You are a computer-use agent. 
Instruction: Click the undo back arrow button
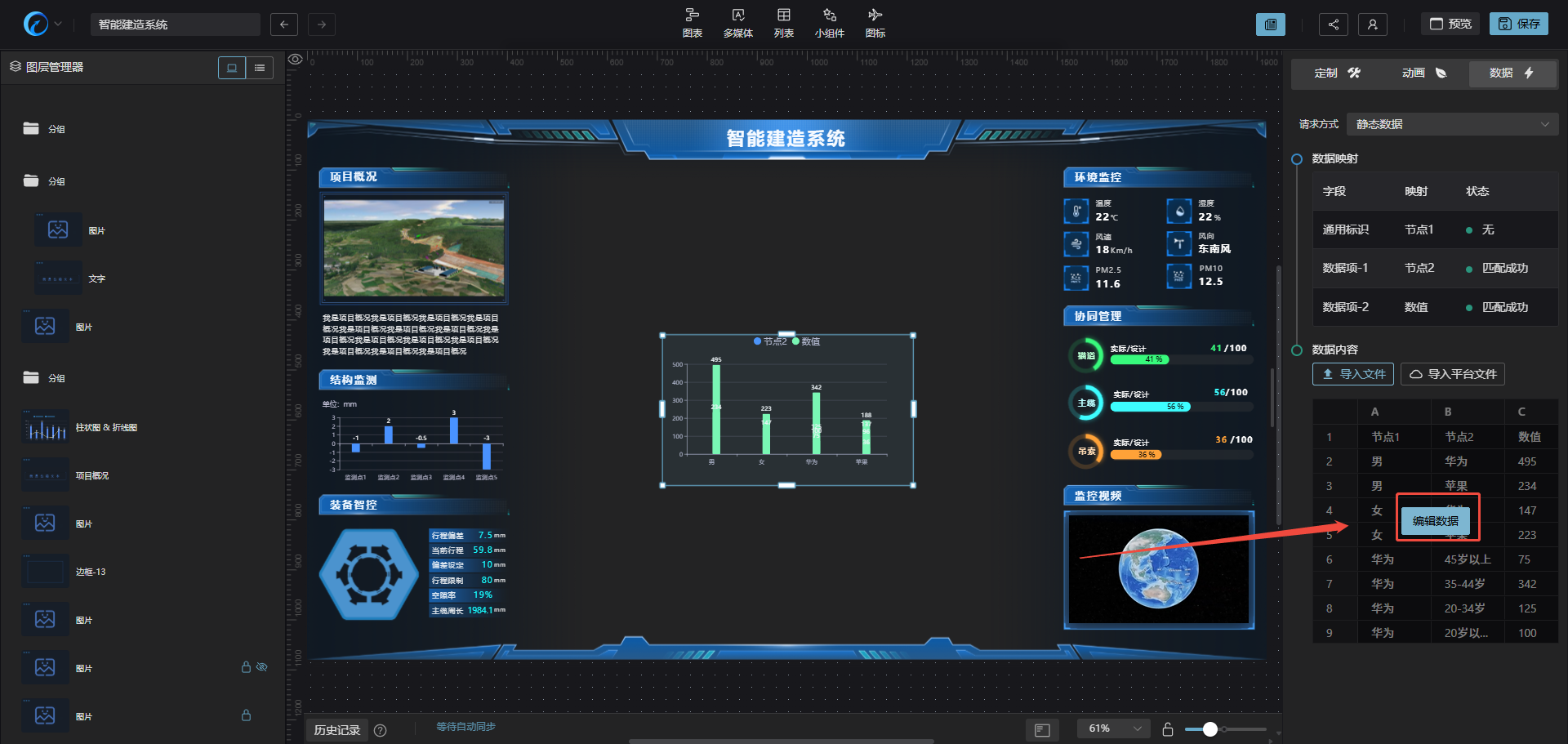(x=284, y=25)
